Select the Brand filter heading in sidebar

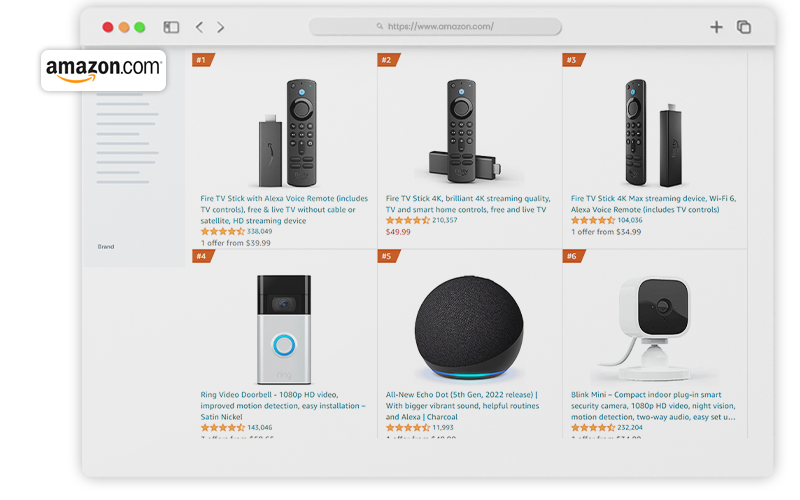click(106, 246)
